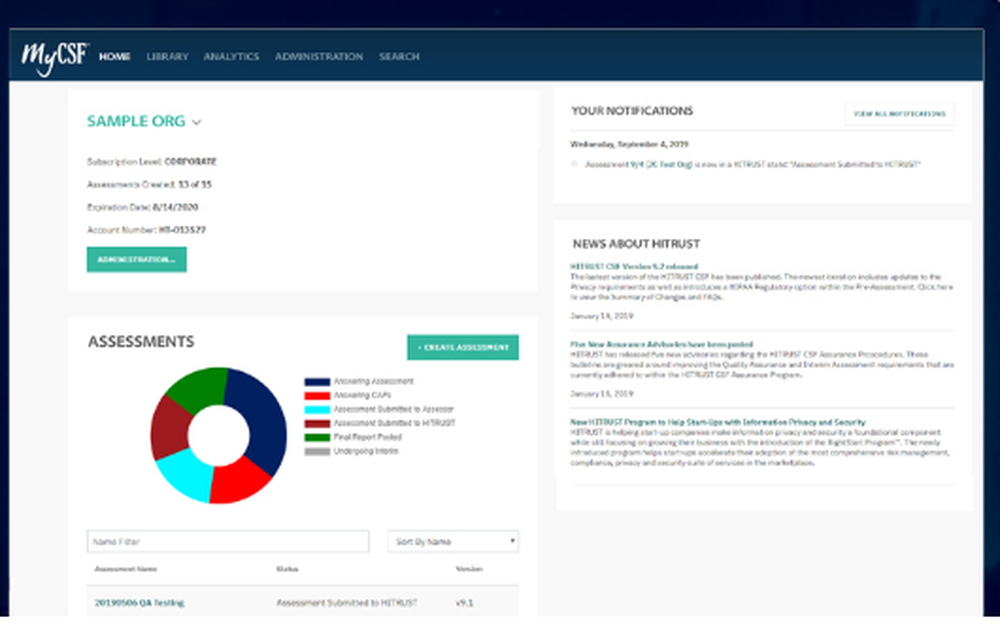
Task: Open the 20190506 QA Testing assessment
Action: coord(140,603)
